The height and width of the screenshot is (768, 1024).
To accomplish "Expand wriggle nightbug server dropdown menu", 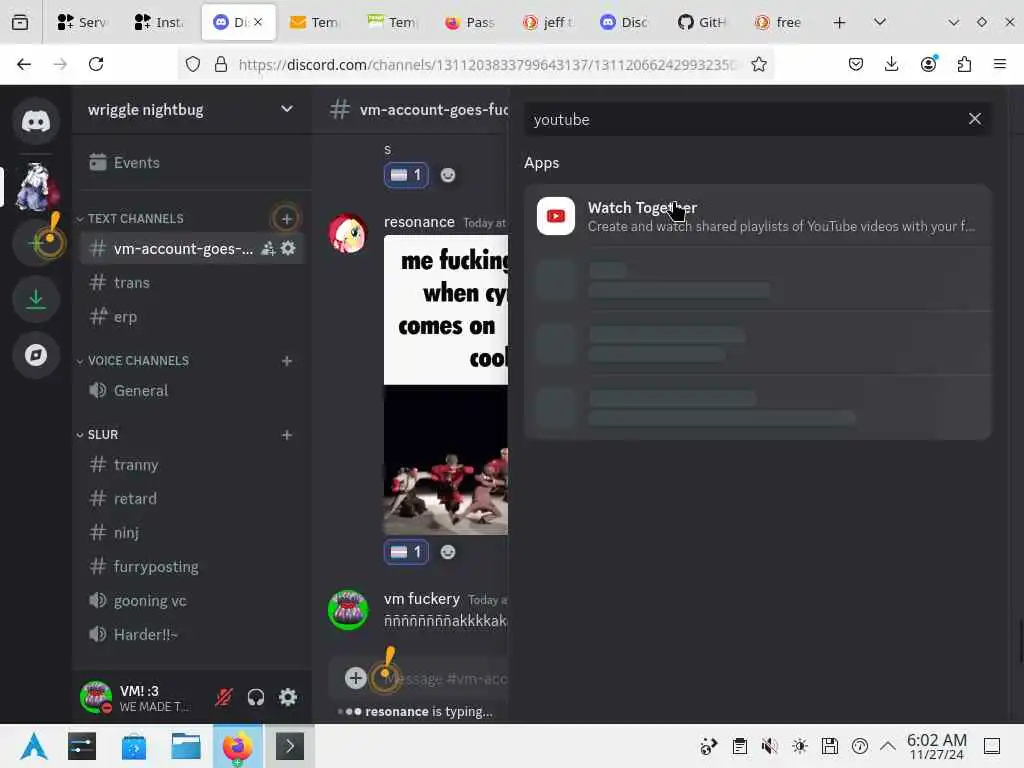I will pyautogui.click(x=287, y=109).
